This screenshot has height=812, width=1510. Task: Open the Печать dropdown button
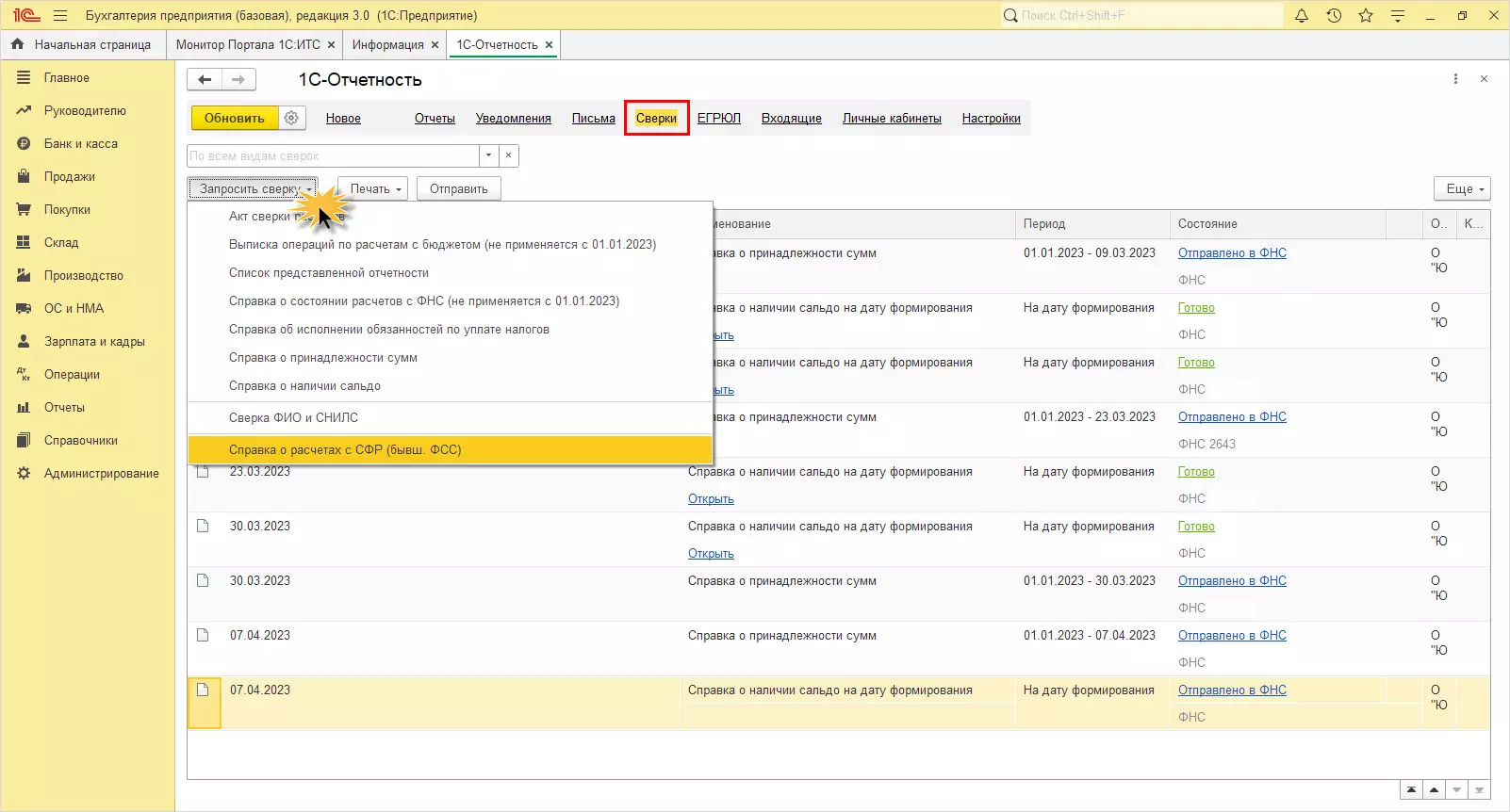click(x=374, y=189)
